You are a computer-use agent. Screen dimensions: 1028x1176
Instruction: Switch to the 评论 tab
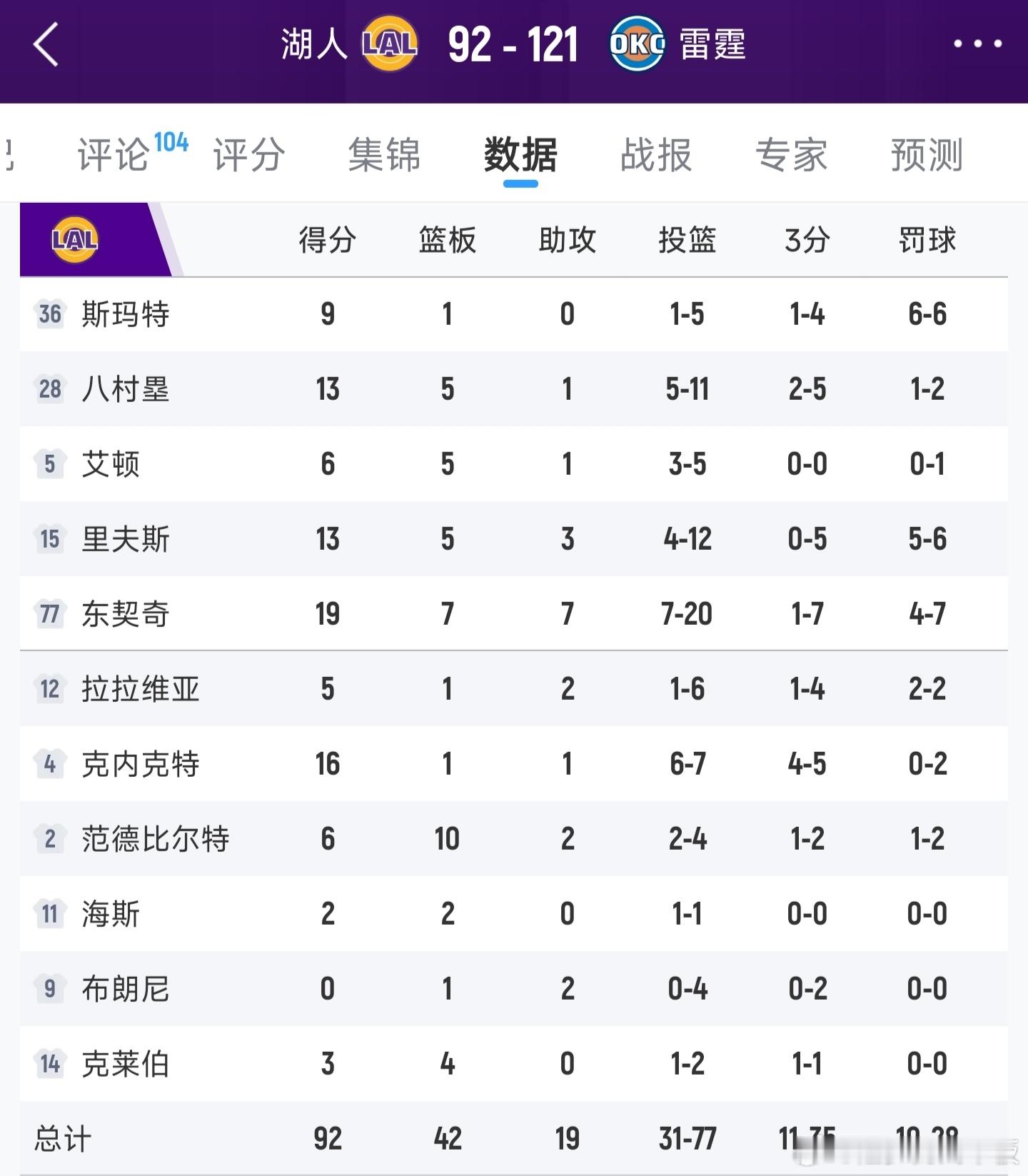pyautogui.click(x=114, y=154)
